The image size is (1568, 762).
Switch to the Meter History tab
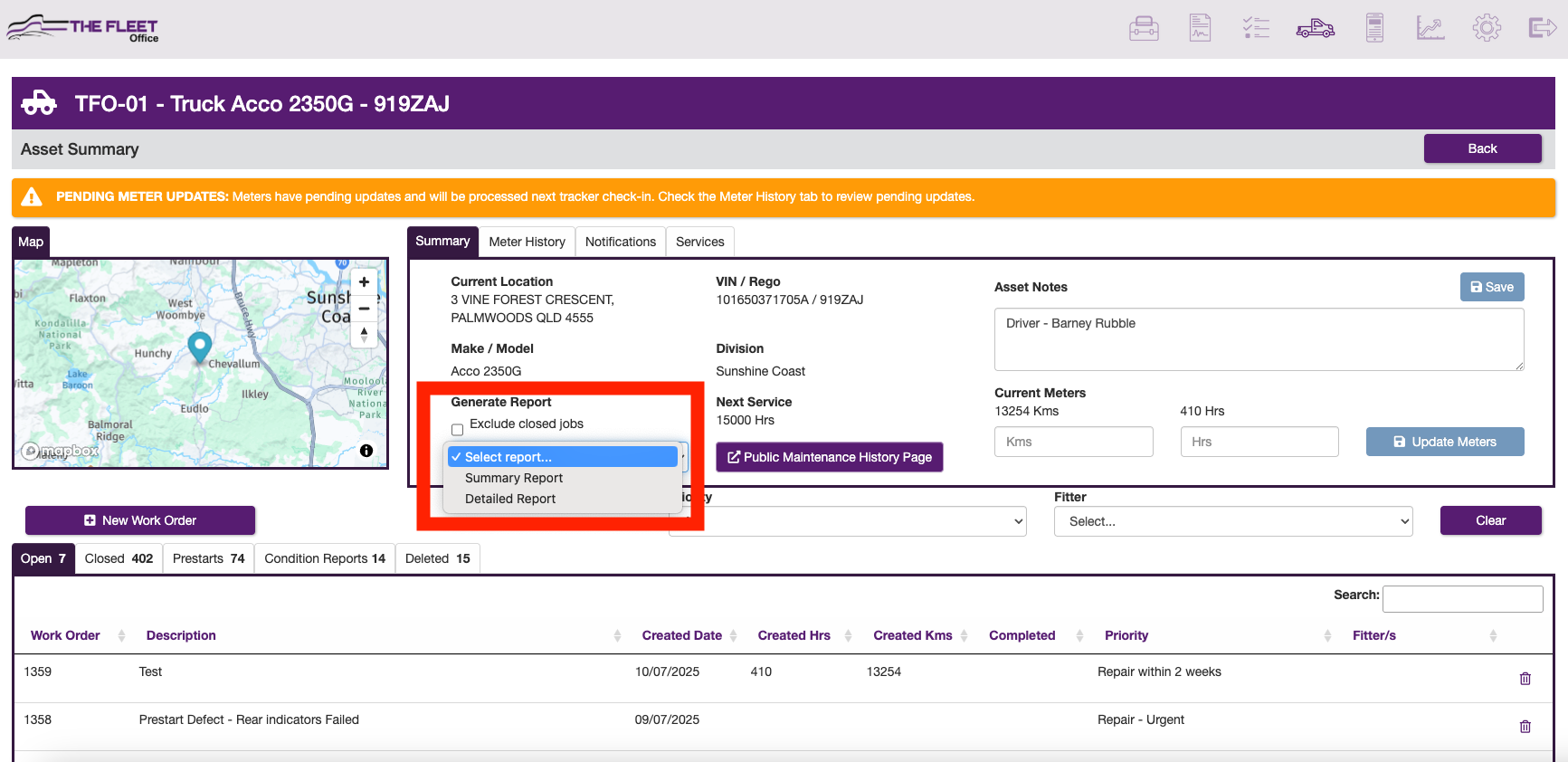click(x=527, y=242)
